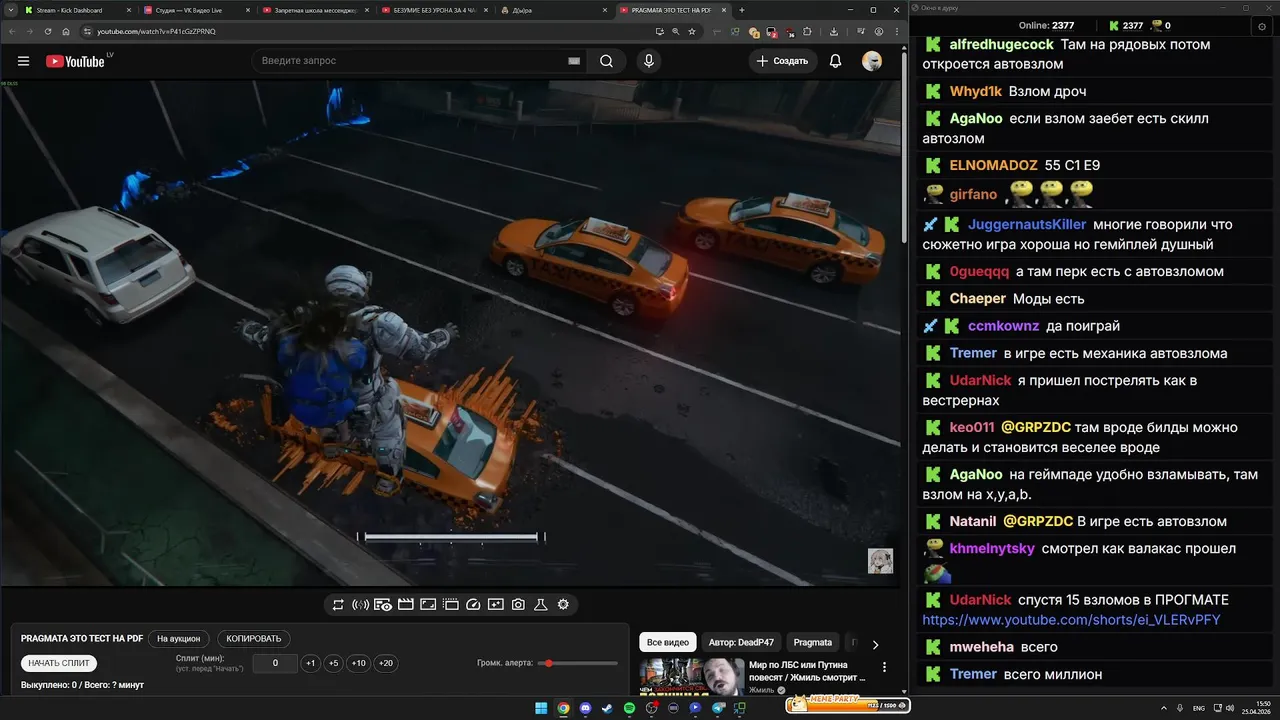This screenshot has width=1280, height=720.
Task: Switch to the Запретная школа мессенджер tab
Action: coord(314,10)
